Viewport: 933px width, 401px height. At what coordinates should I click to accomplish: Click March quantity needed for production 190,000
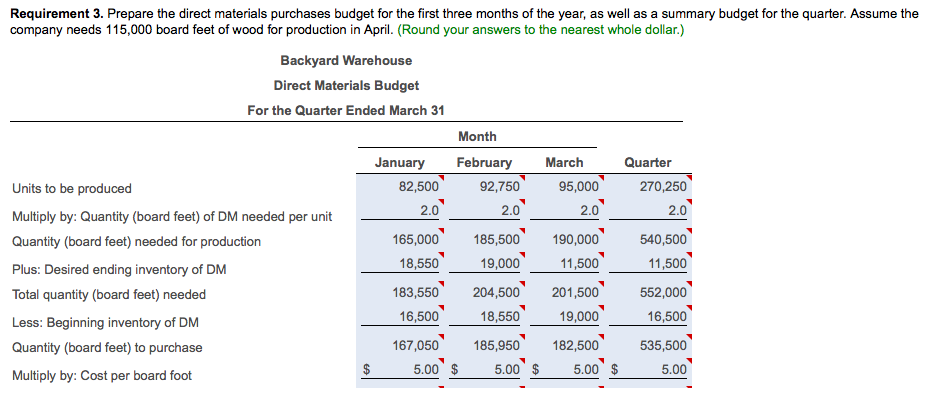coord(576,240)
